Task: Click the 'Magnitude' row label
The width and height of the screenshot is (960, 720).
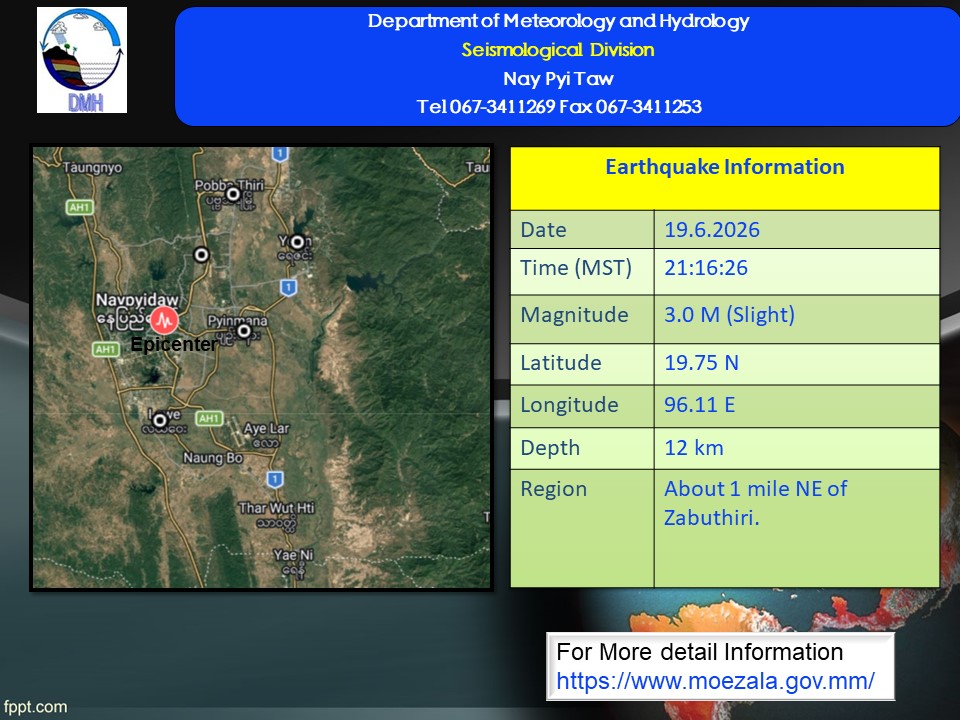Action: pyautogui.click(x=574, y=315)
